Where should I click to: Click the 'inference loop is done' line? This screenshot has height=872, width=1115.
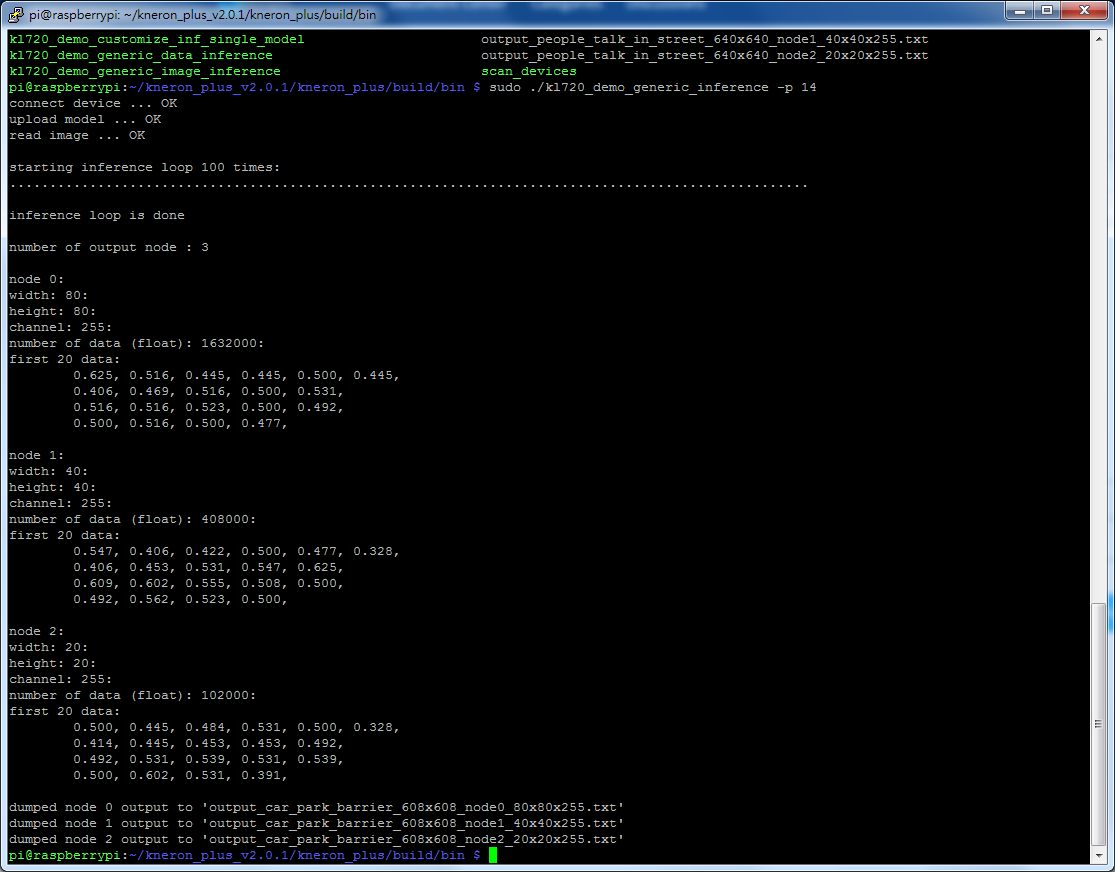(x=97, y=216)
